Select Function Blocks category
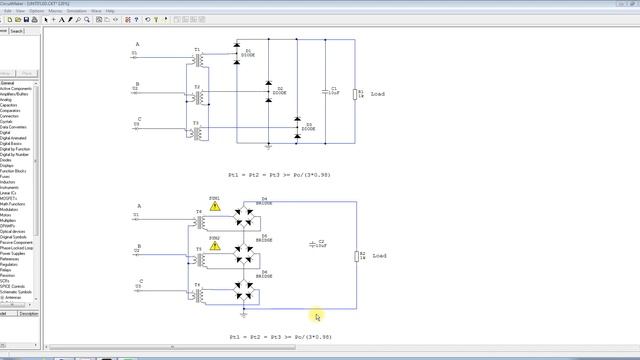The height and width of the screenshot is (360, 640). 13,171
